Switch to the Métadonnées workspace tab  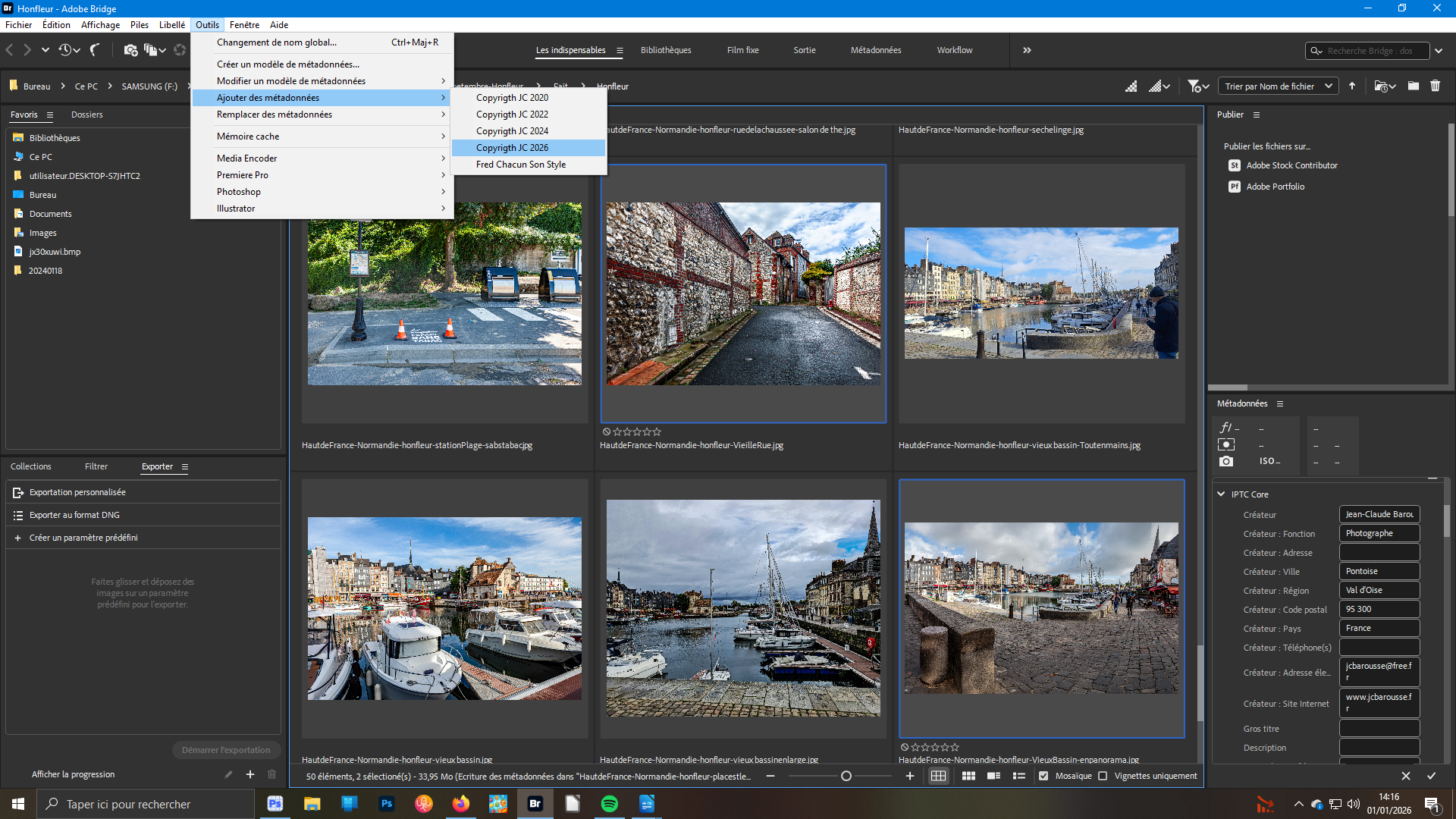875,50
